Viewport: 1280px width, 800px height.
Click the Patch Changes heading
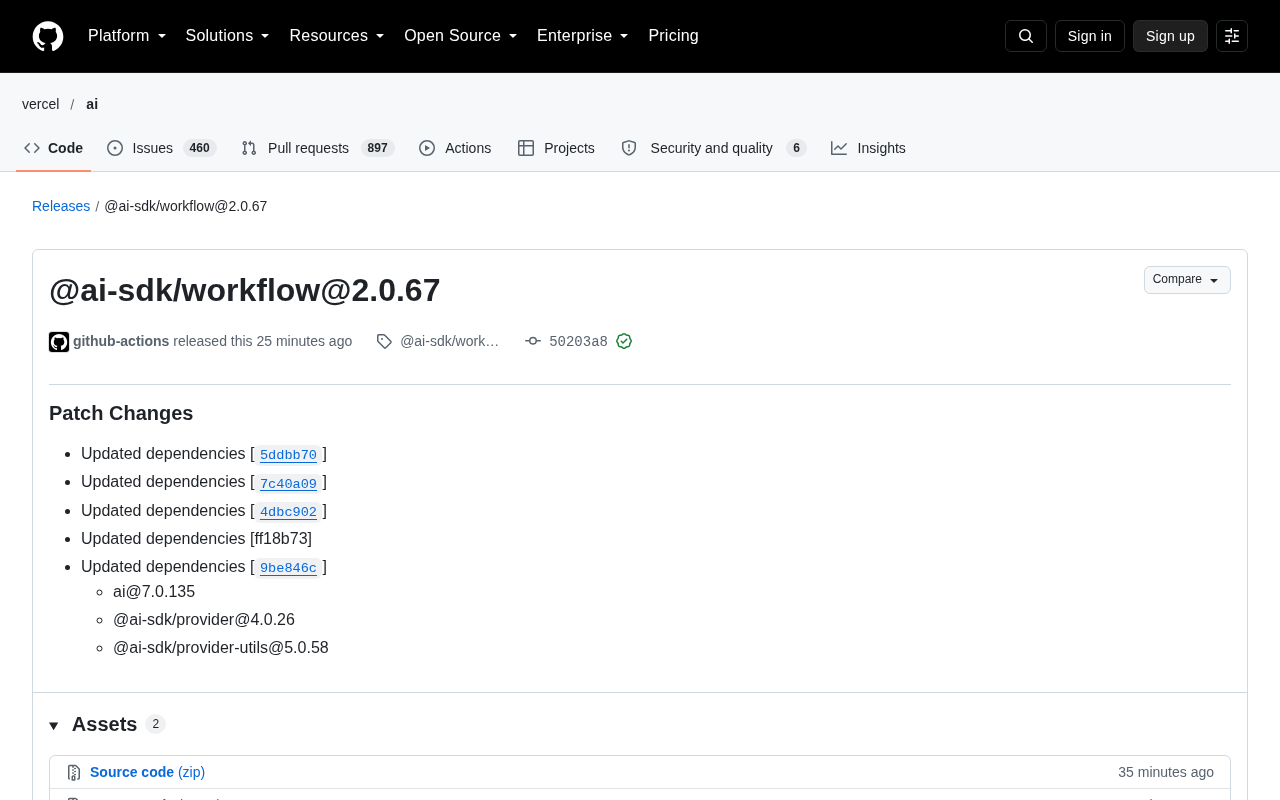121,413
